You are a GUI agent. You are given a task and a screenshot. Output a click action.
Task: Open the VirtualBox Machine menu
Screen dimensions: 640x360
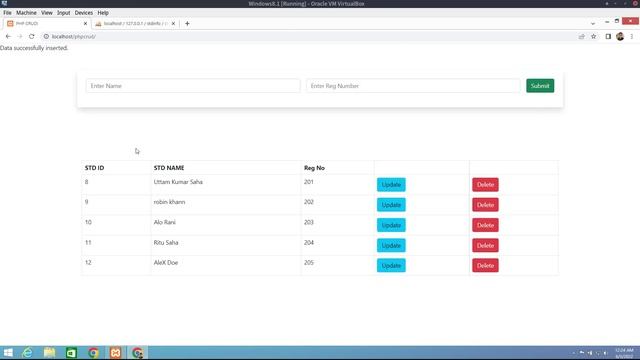click(26, 13)
